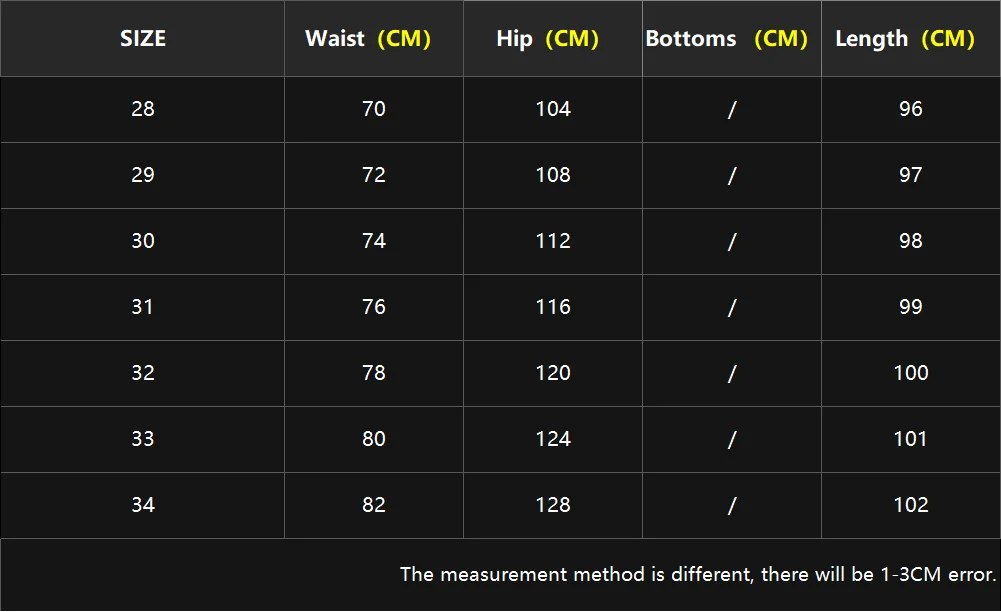Image resolution: width=1001 pixels, height=612 pixels.
Task: Click hip measurement 116
Action: click(x=553, y=307)
